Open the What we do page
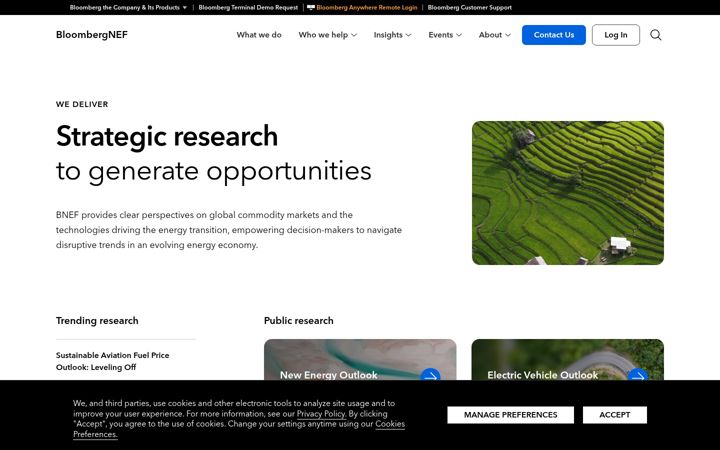This screenshot has height=450, width=720. (259, 35)
